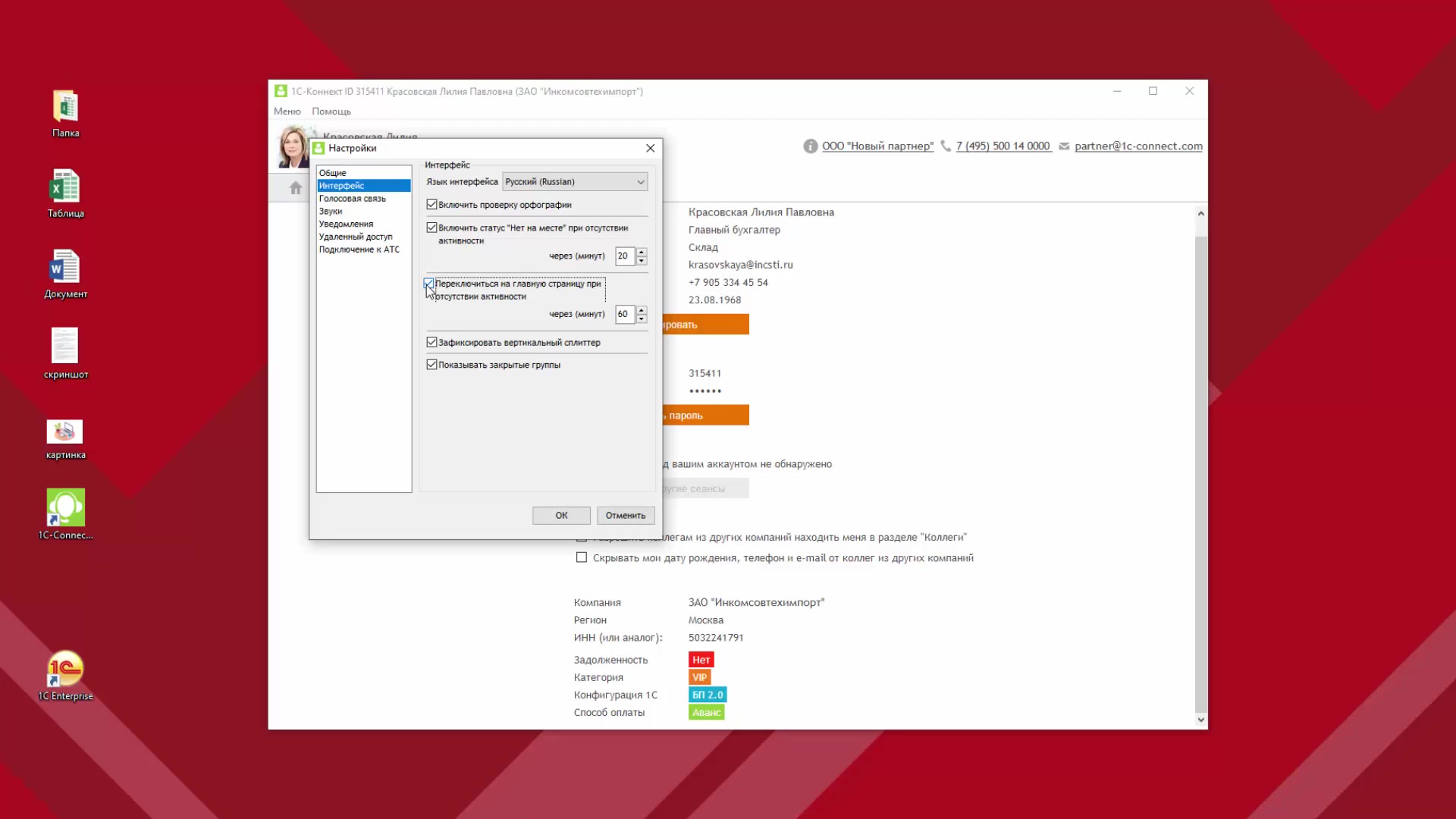The image size is (1456, 819).
Task: Maximize the 1C-Коннект window
Action: pyautogui.click(x=1153, y=91)
